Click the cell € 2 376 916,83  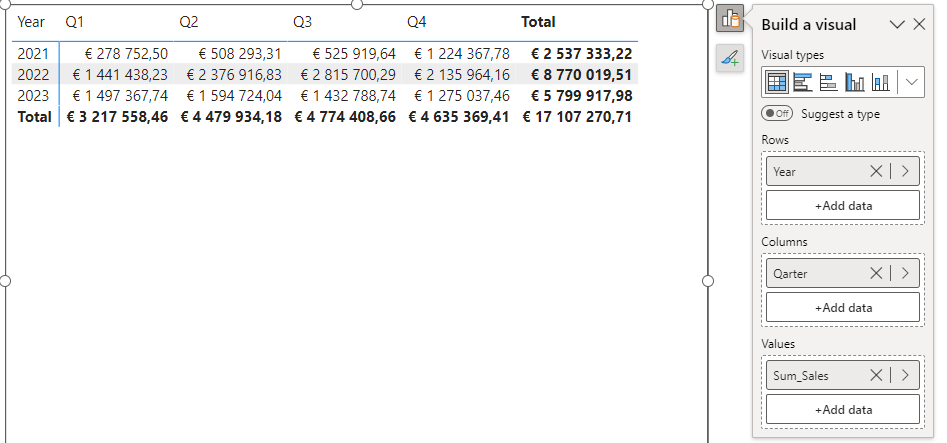[234, 75]
